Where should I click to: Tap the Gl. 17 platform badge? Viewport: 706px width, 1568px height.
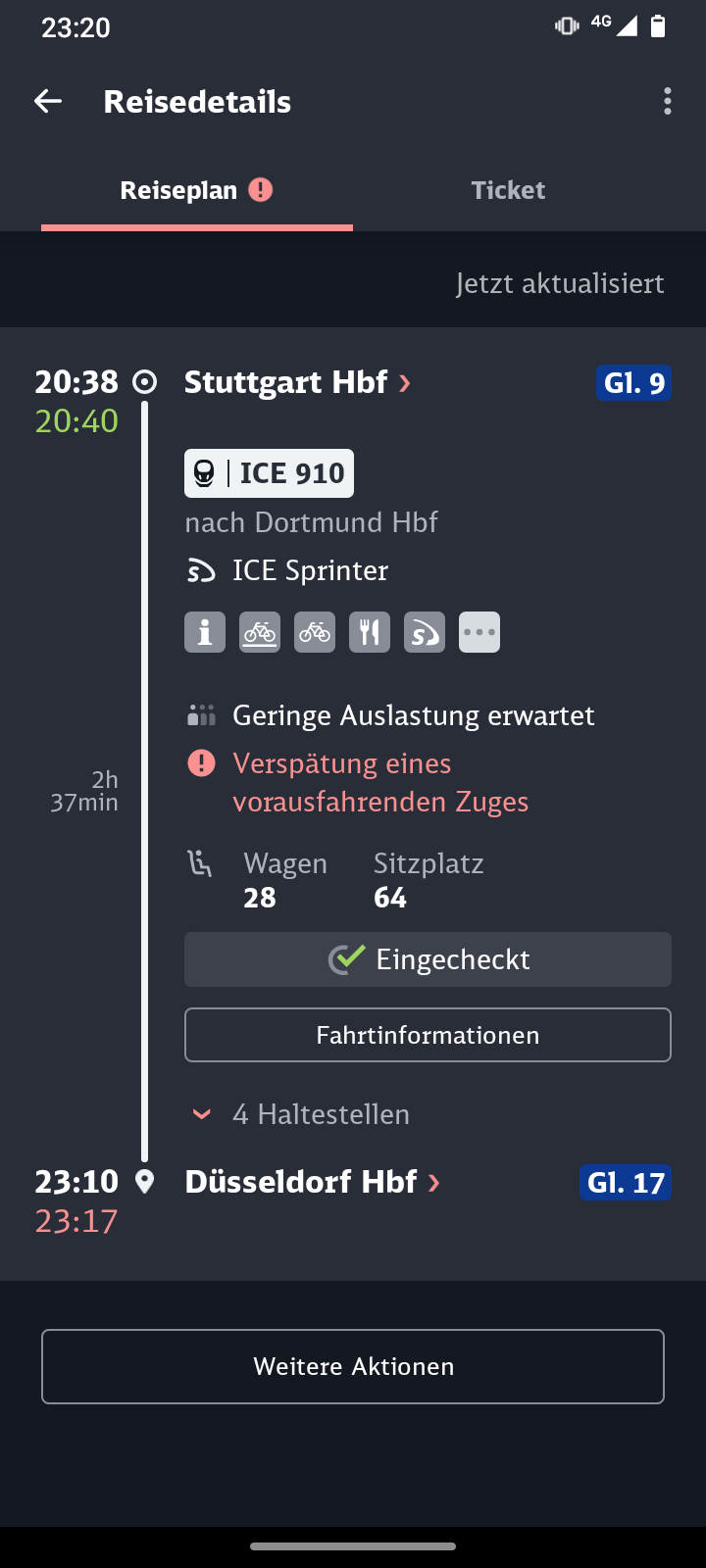pos(626,1183)
